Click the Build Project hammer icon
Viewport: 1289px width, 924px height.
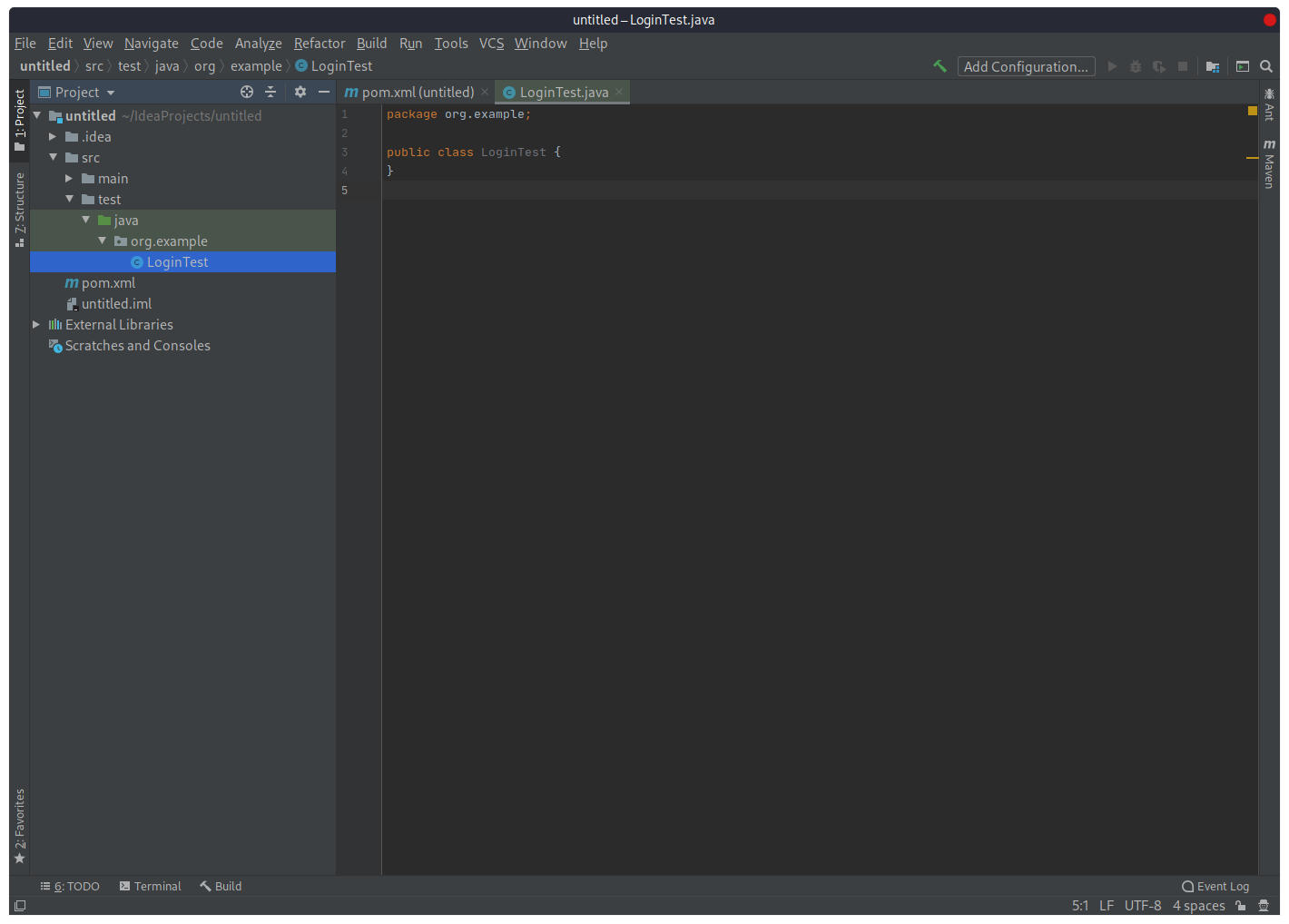(940, 65)
